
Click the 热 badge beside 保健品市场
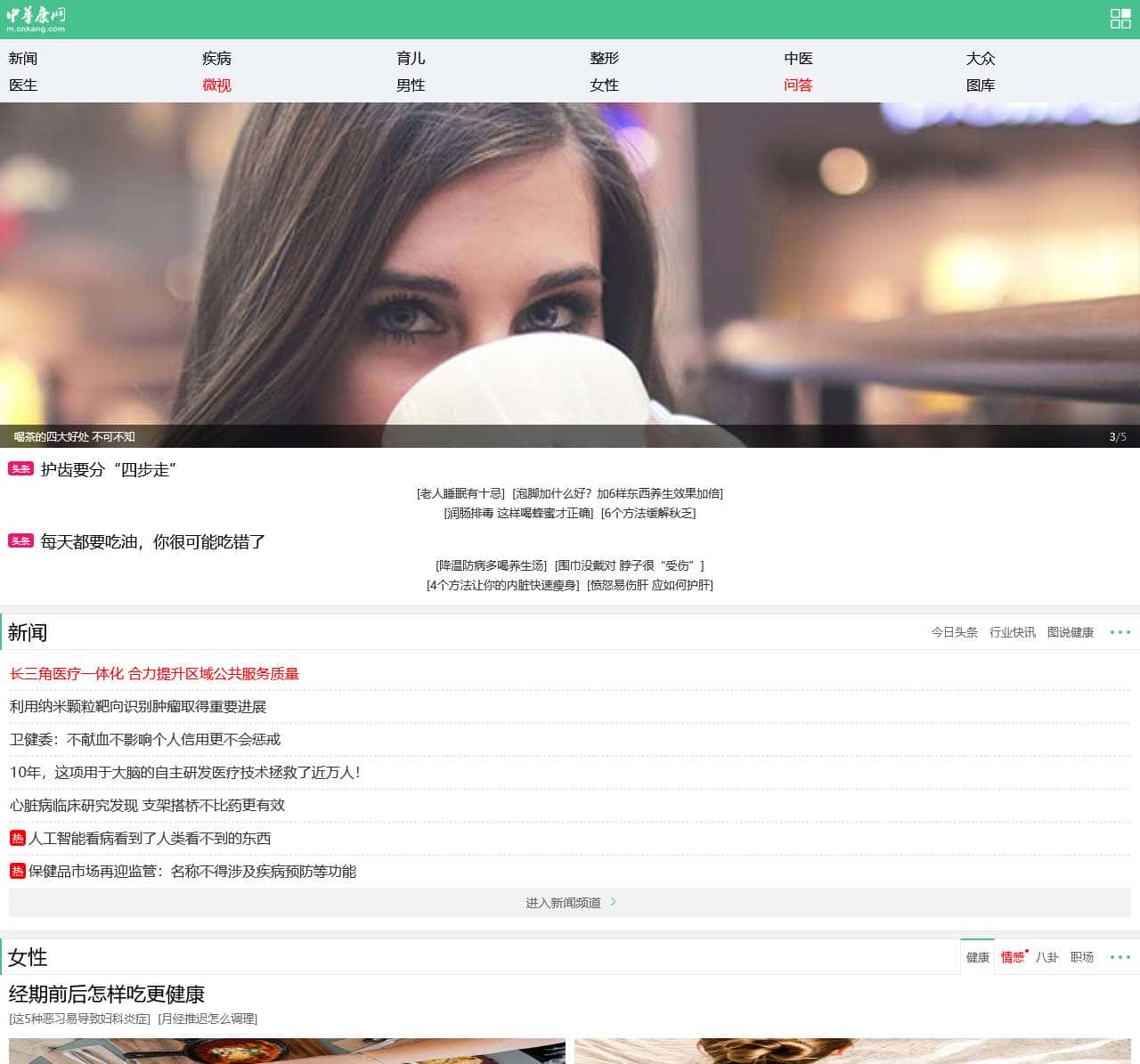18,871
